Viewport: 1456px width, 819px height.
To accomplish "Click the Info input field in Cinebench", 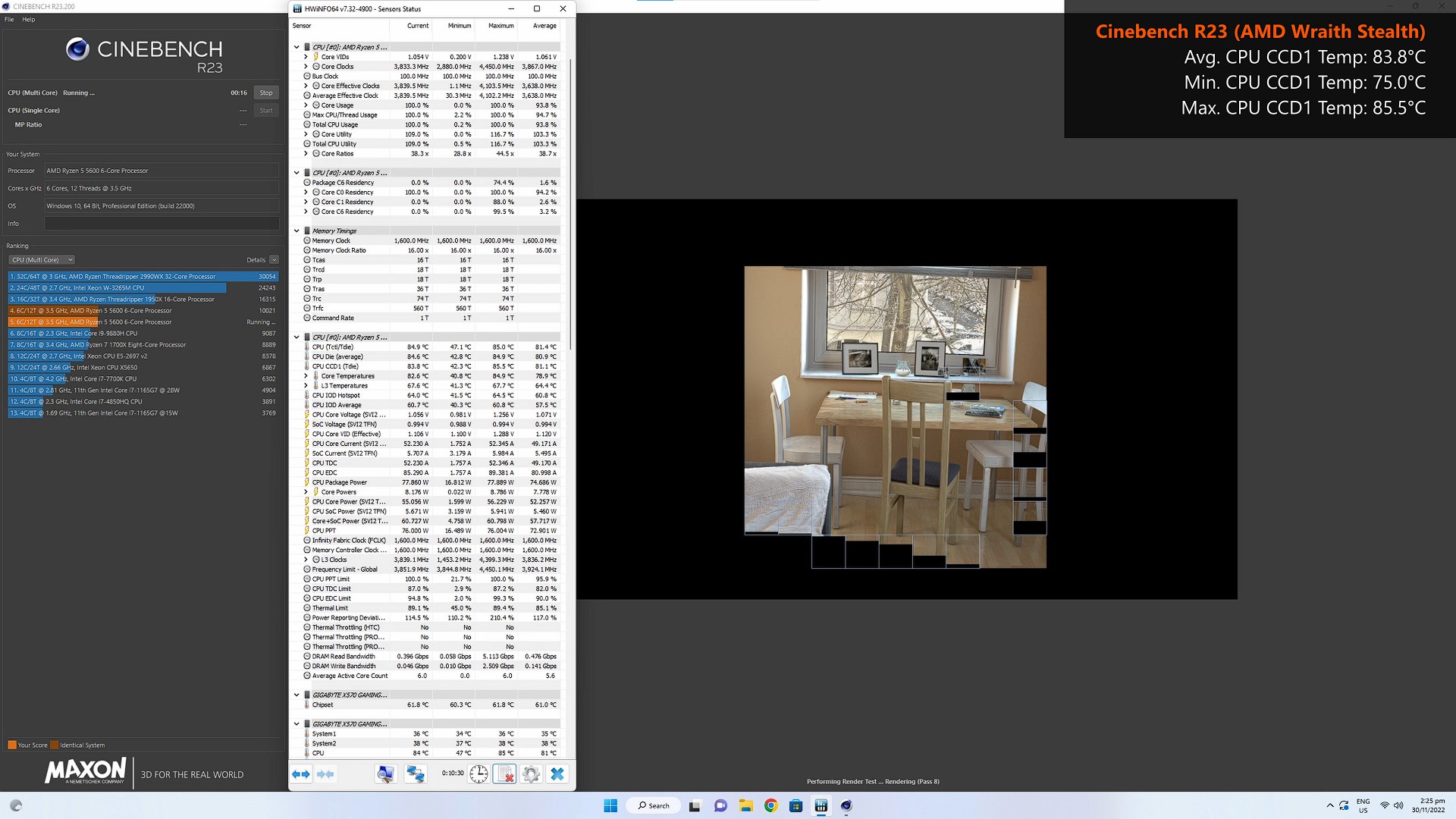I will coord(162,224).
